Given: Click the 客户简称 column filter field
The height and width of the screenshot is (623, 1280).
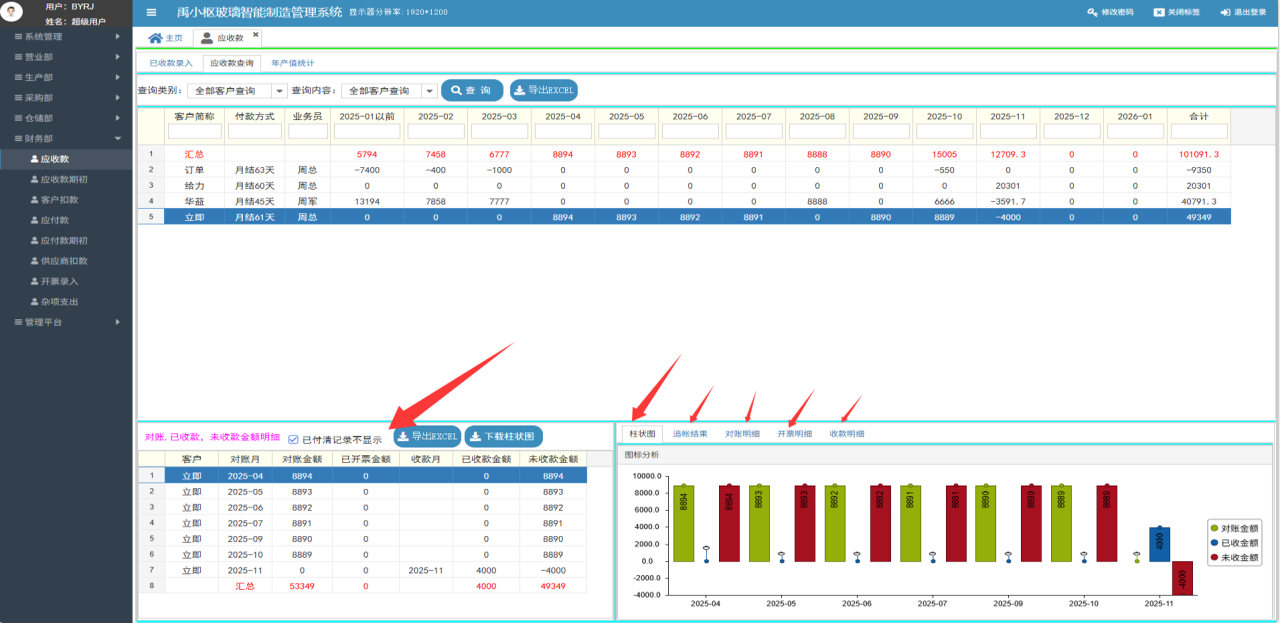Looking at the screenshot, I should [x=194, y=132].
